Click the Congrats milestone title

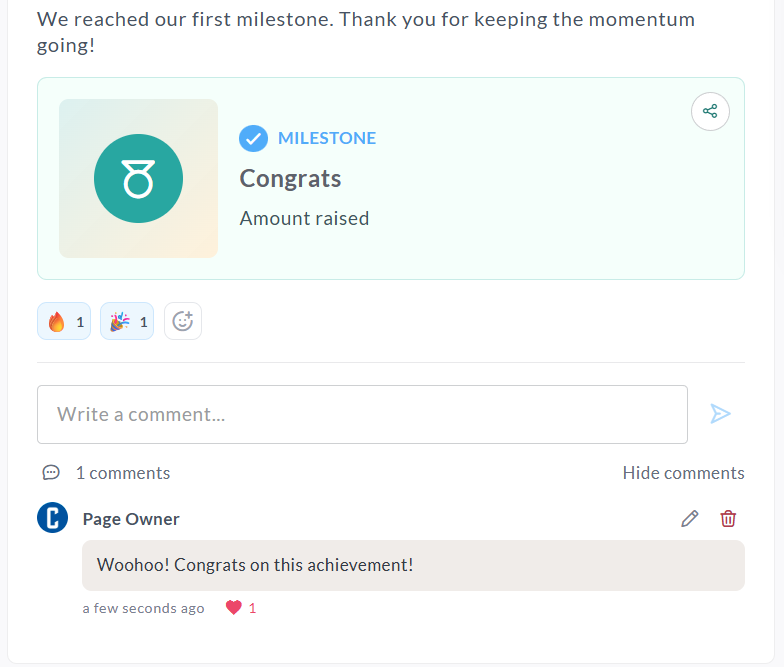pyautogui.click(x=290, y=178)
